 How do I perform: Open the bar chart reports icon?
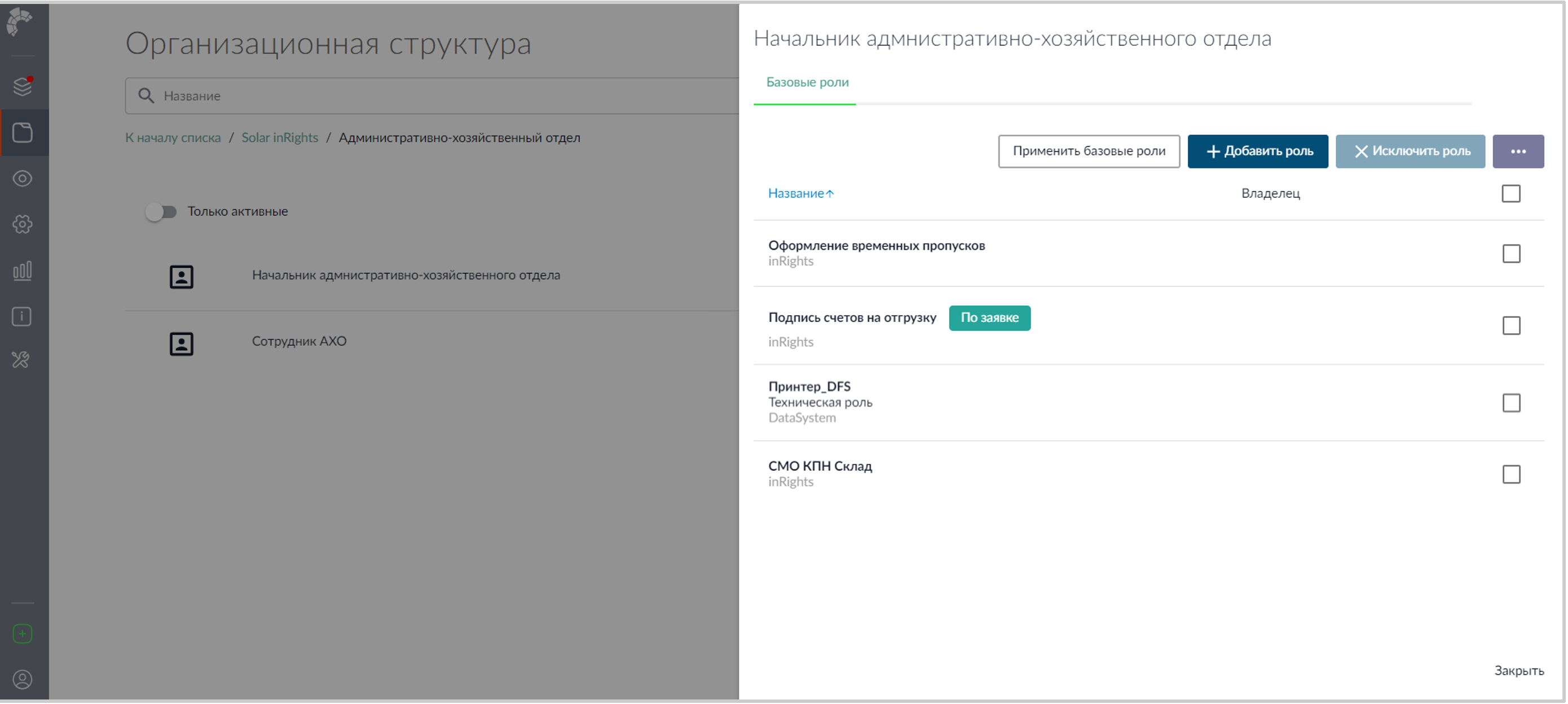coord(23,270)
